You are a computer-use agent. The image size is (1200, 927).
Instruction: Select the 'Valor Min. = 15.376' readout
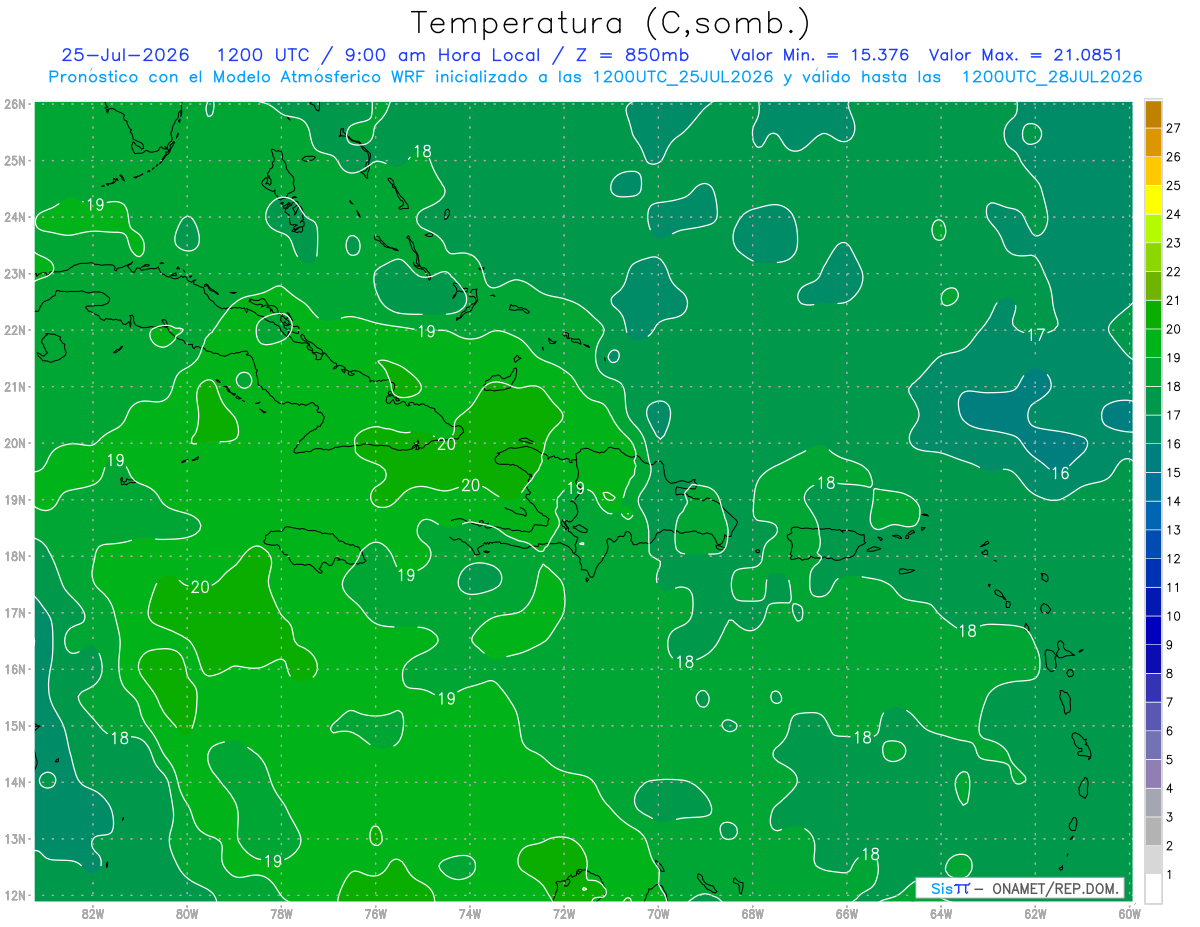click(820, 55)
